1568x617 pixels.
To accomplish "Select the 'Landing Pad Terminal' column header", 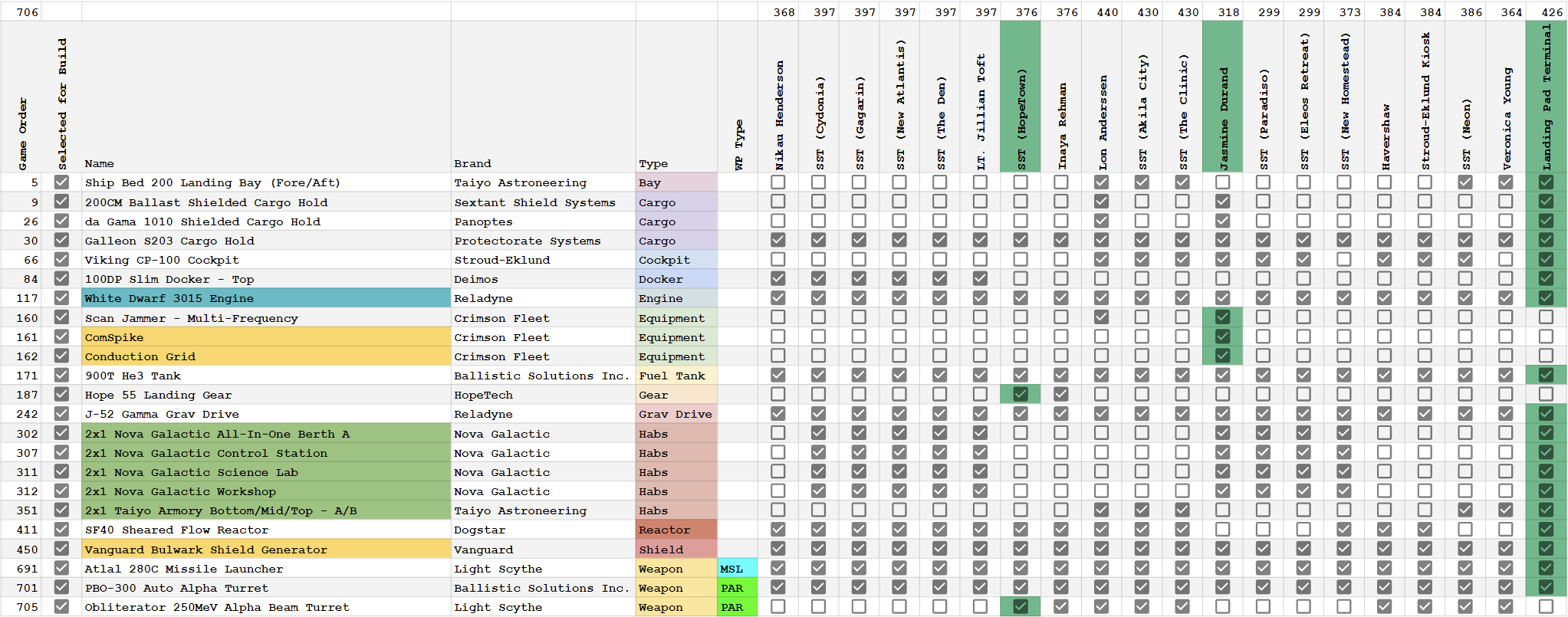I will point(1546,97).
